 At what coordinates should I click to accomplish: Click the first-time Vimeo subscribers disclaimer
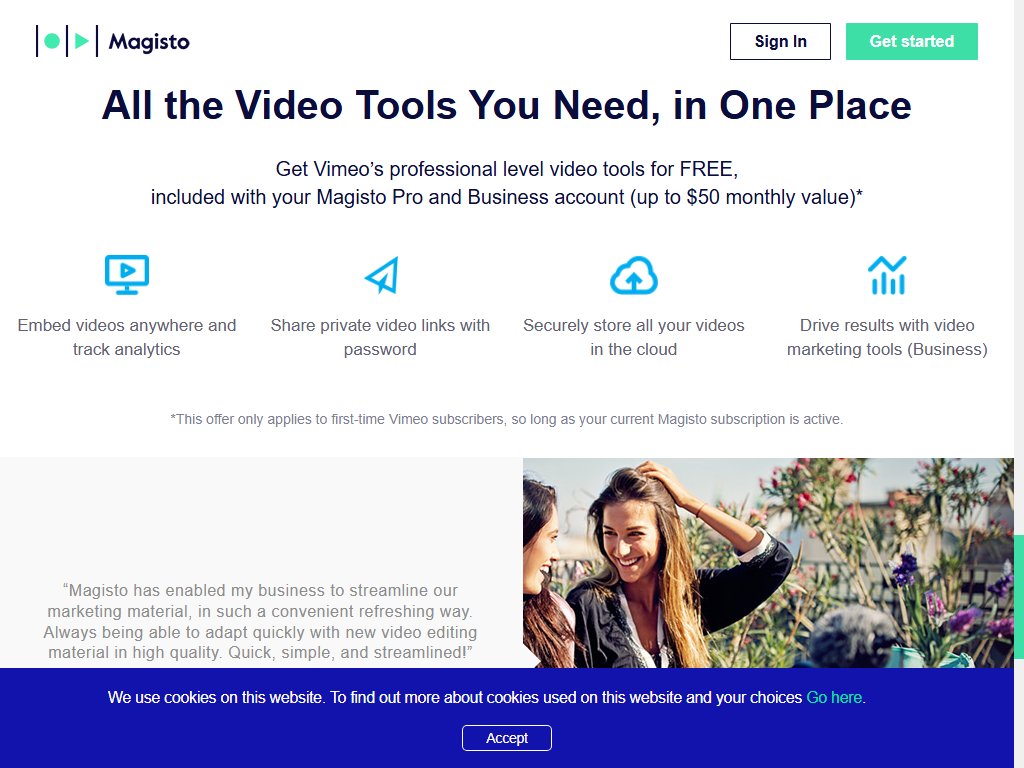pos(506,419)
